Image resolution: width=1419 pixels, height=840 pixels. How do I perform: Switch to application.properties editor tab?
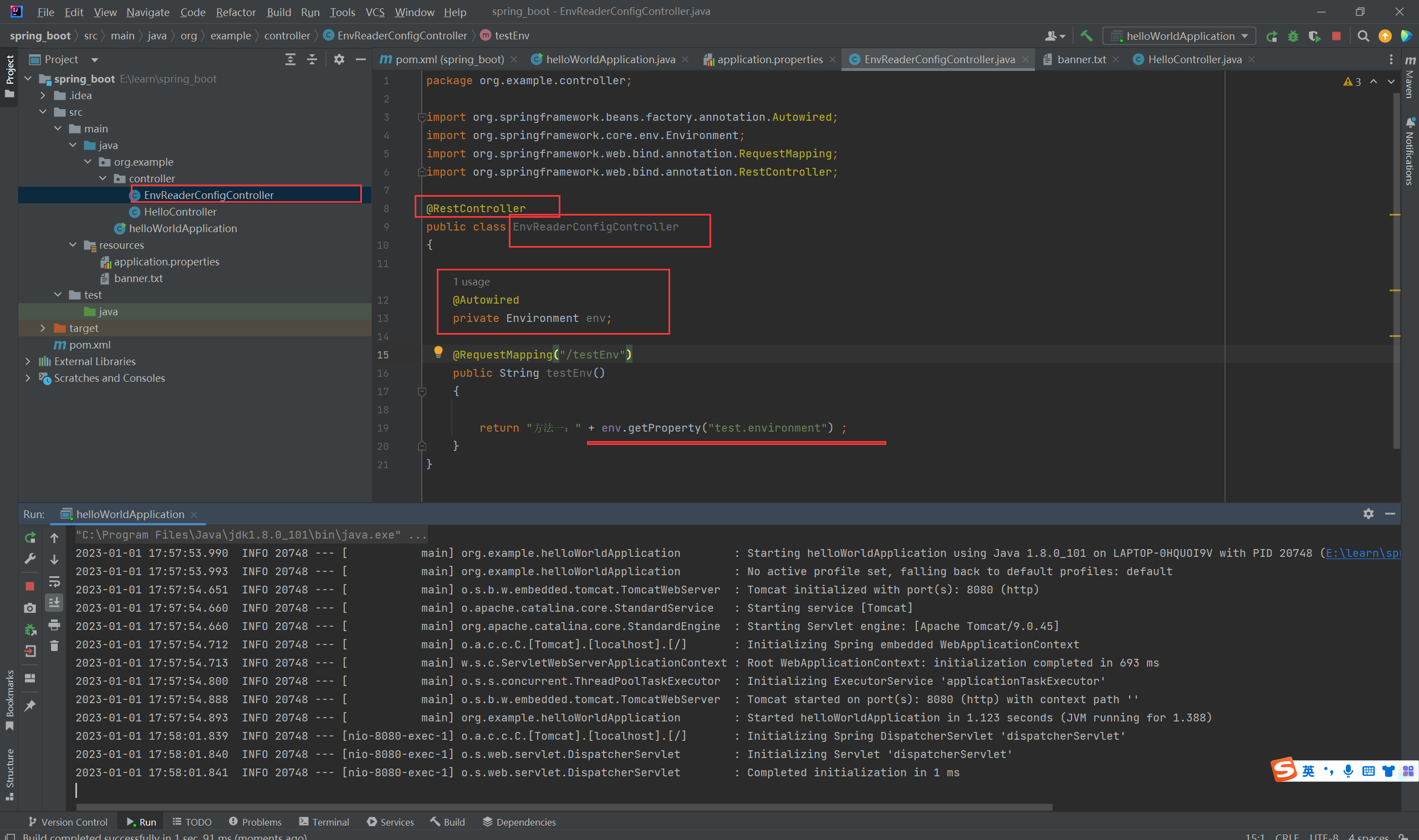click(x=769, y=59)
